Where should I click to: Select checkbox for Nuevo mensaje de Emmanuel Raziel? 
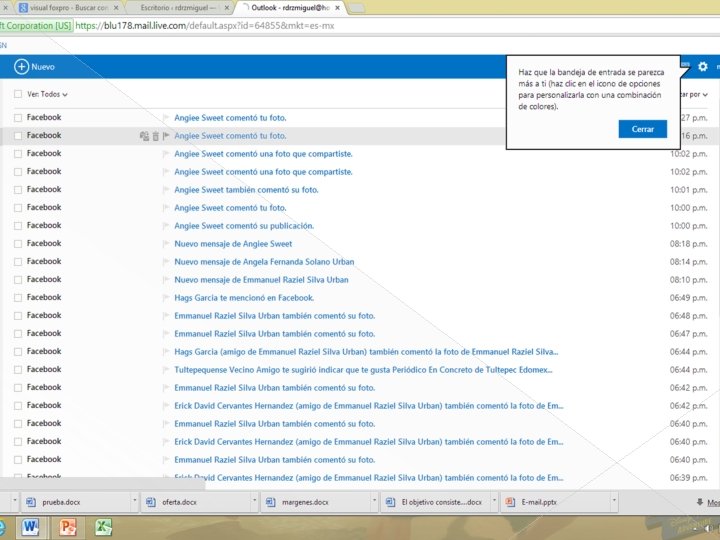[x=18, y=280]
